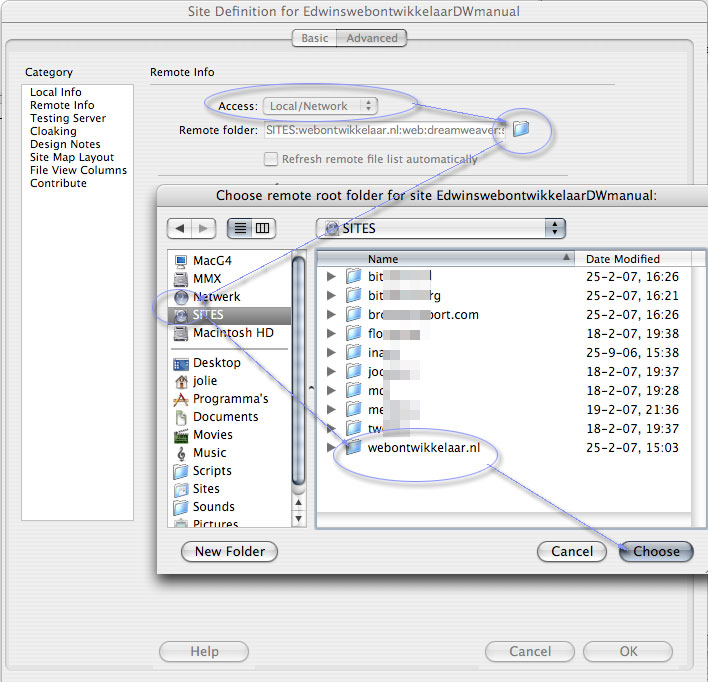Select SITES volume in sidebar

tap(229, 315)
